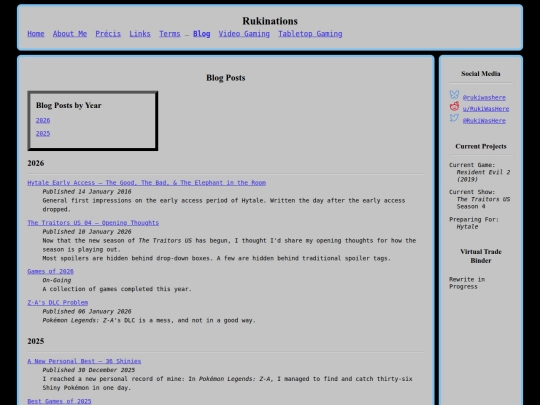Viewport: 540px width, 405px height.
Task: Go to the About Me page
Action: click(70, 34)
